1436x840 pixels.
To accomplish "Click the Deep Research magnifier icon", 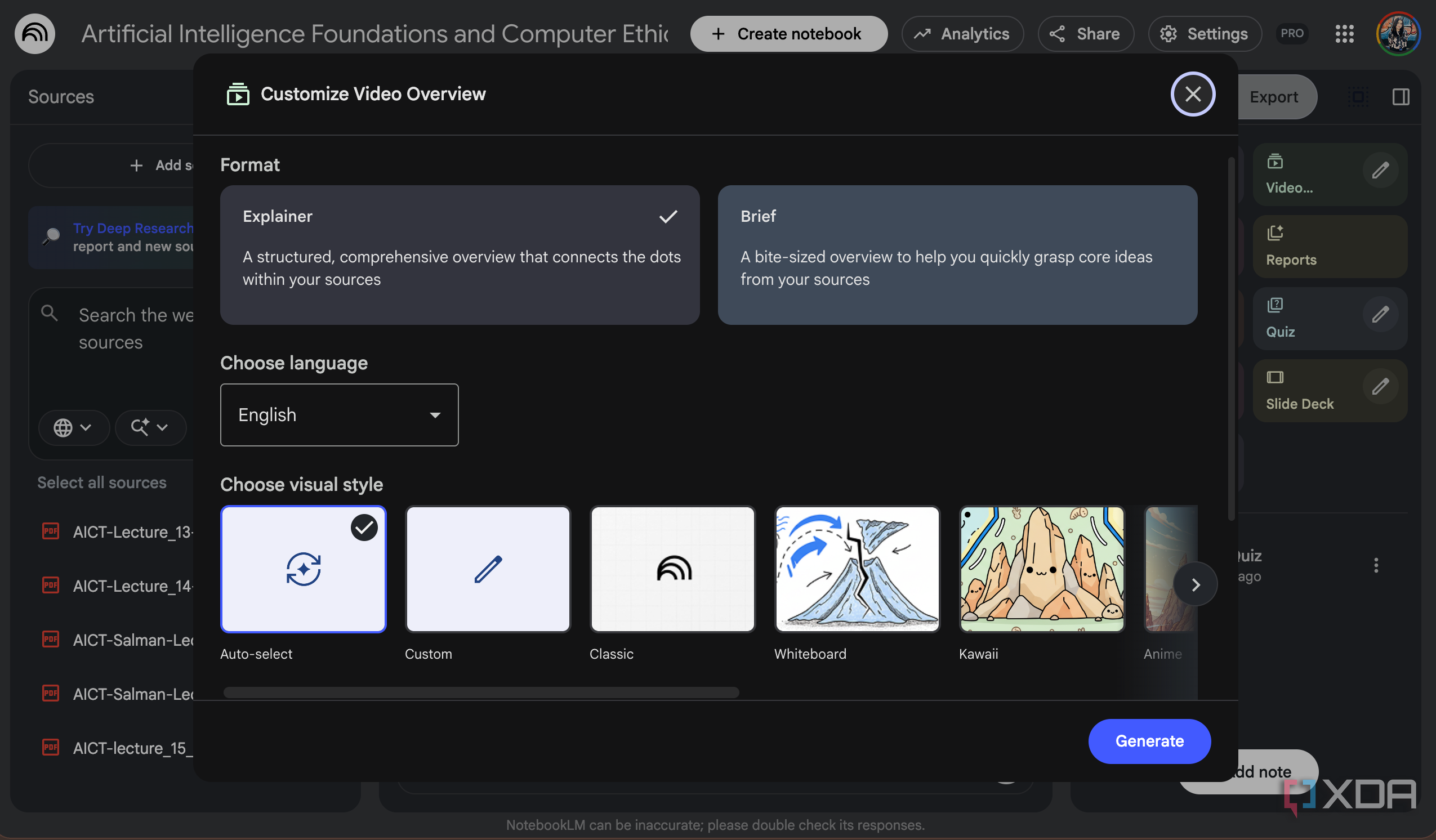I will coord(51,236).
